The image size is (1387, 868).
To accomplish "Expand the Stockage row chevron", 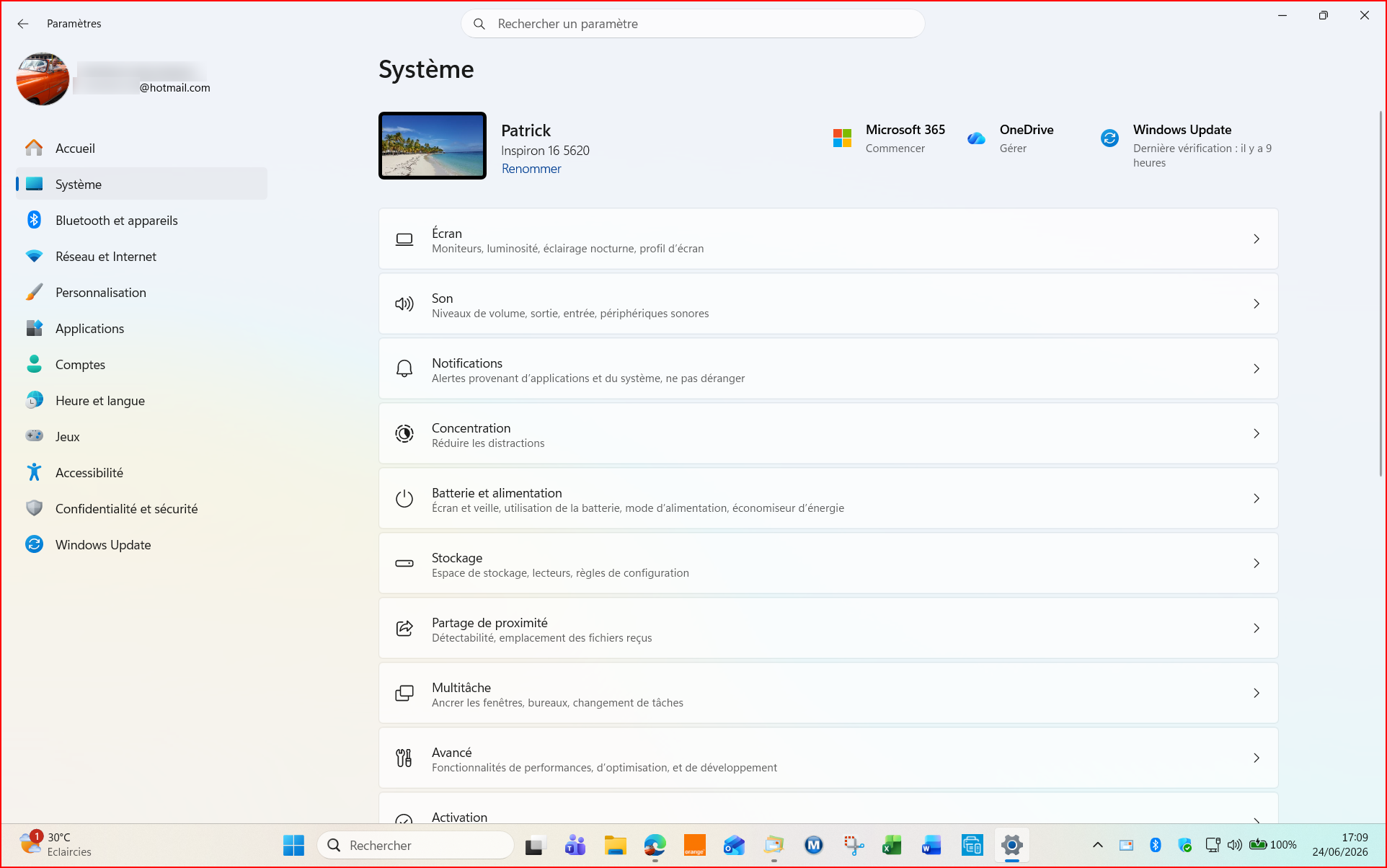I will pos(1257,563).
